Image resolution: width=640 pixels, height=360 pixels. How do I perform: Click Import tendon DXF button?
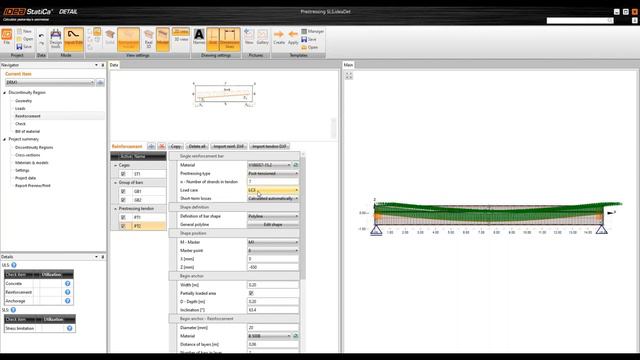click(x=269, y=146)
